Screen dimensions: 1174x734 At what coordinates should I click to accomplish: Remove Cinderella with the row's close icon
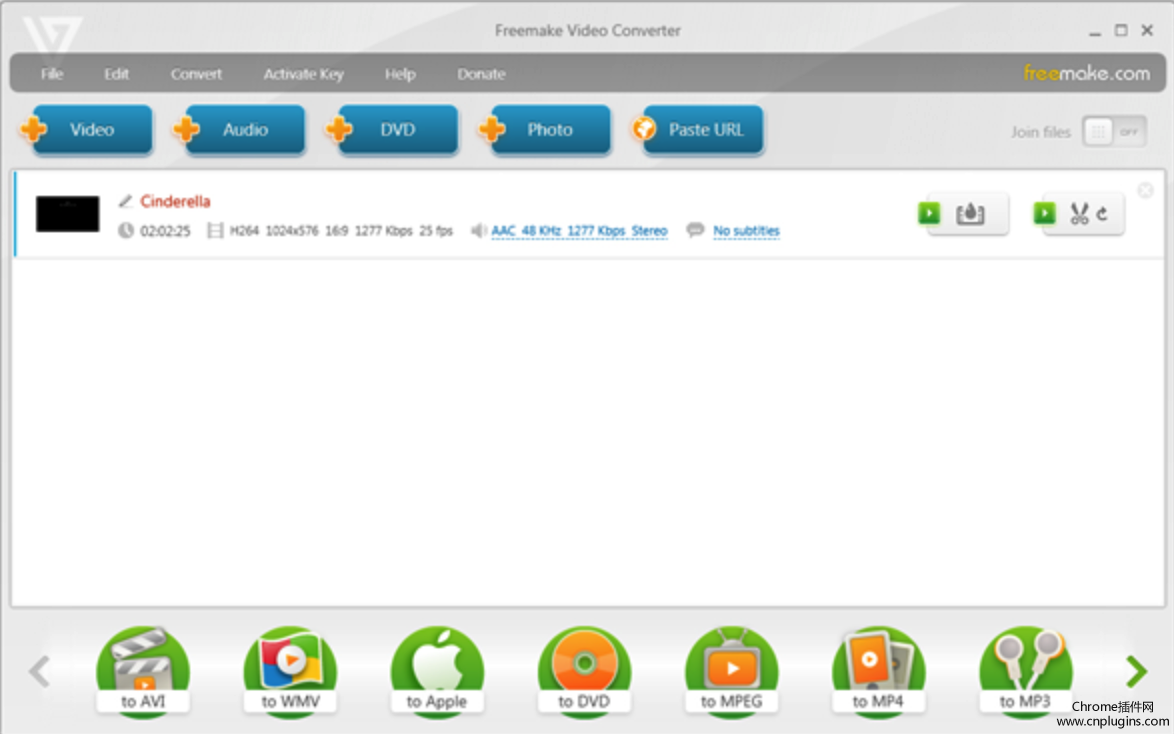[x=1145, y=190]
